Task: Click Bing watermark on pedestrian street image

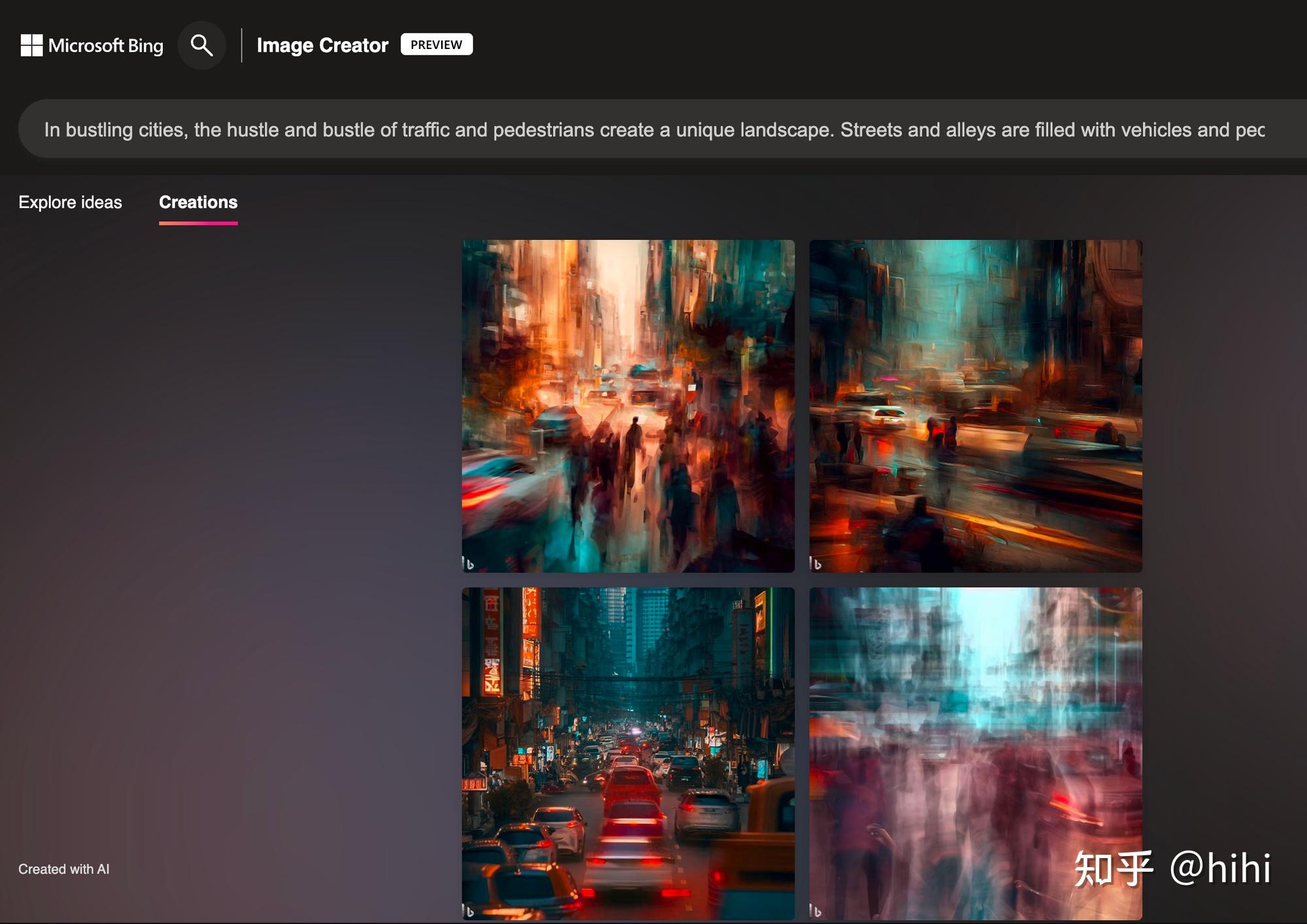Action: (469, 563)
